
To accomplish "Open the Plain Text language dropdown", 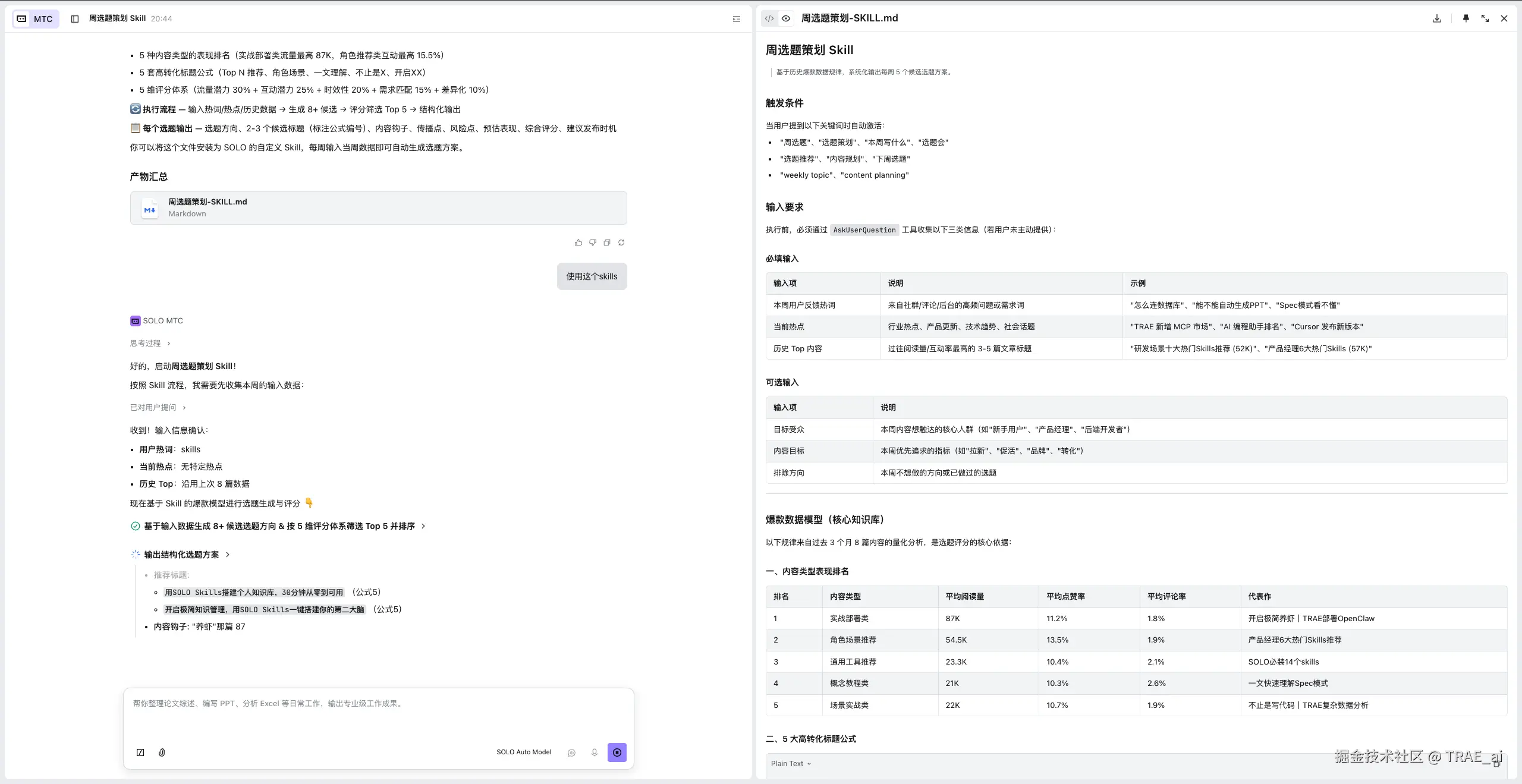I will pyautogui.click(x=791, y=764).
